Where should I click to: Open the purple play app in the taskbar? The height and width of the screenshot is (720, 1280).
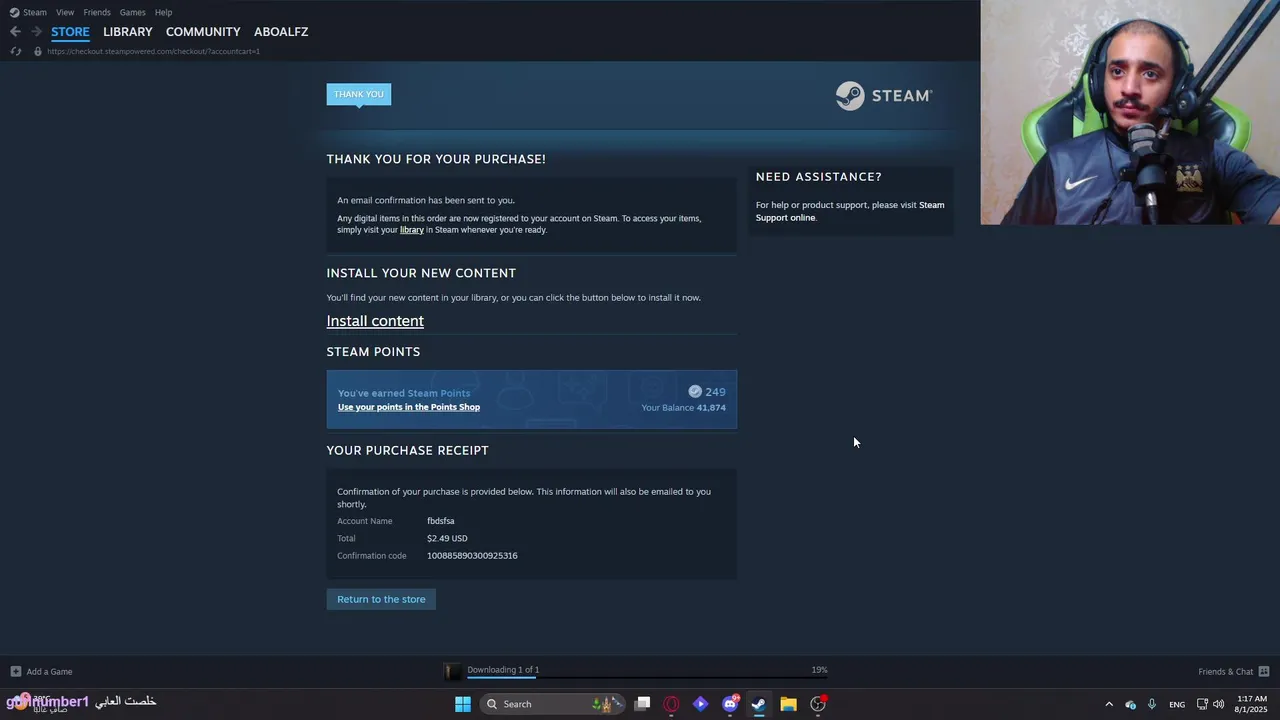[700, 704]
